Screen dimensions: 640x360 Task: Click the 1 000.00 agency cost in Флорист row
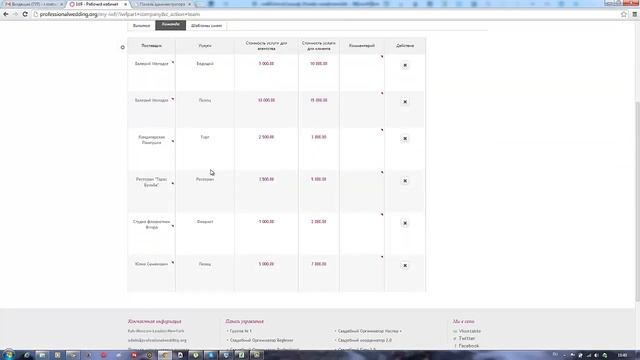[x=266, y=222]
